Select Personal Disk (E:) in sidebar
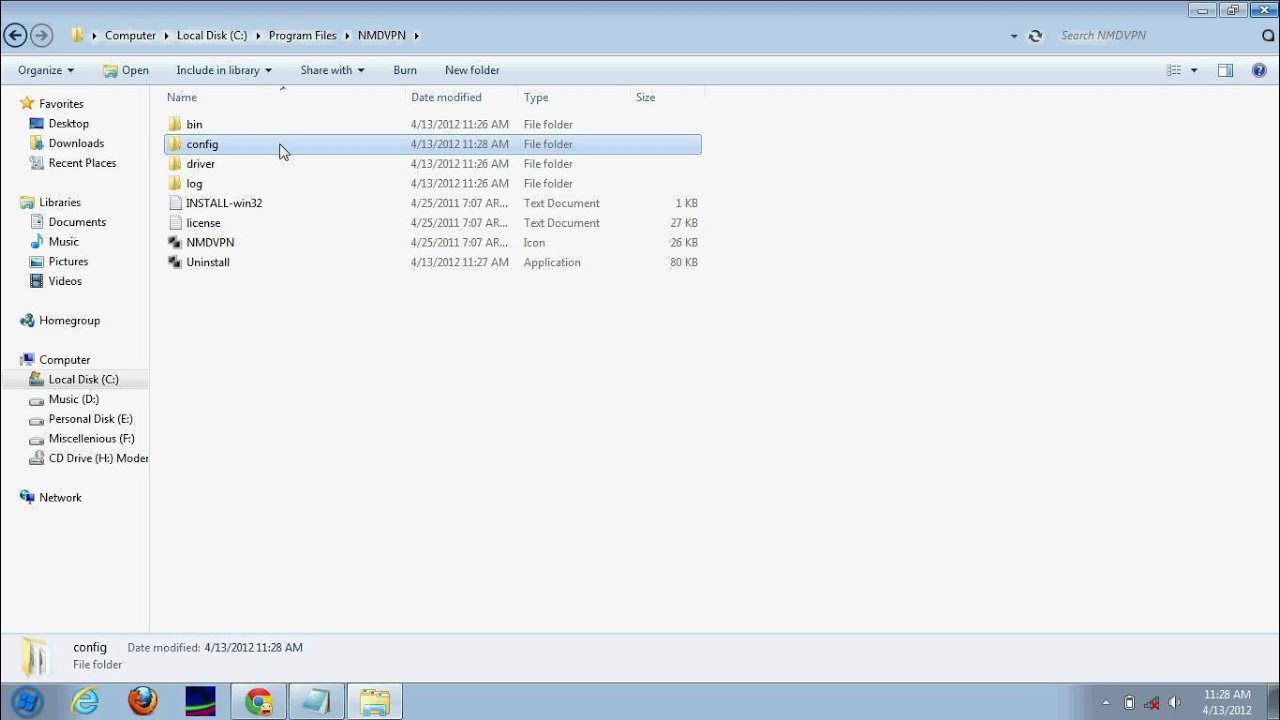Screen dimensions: 1280x720 [91, 419]
